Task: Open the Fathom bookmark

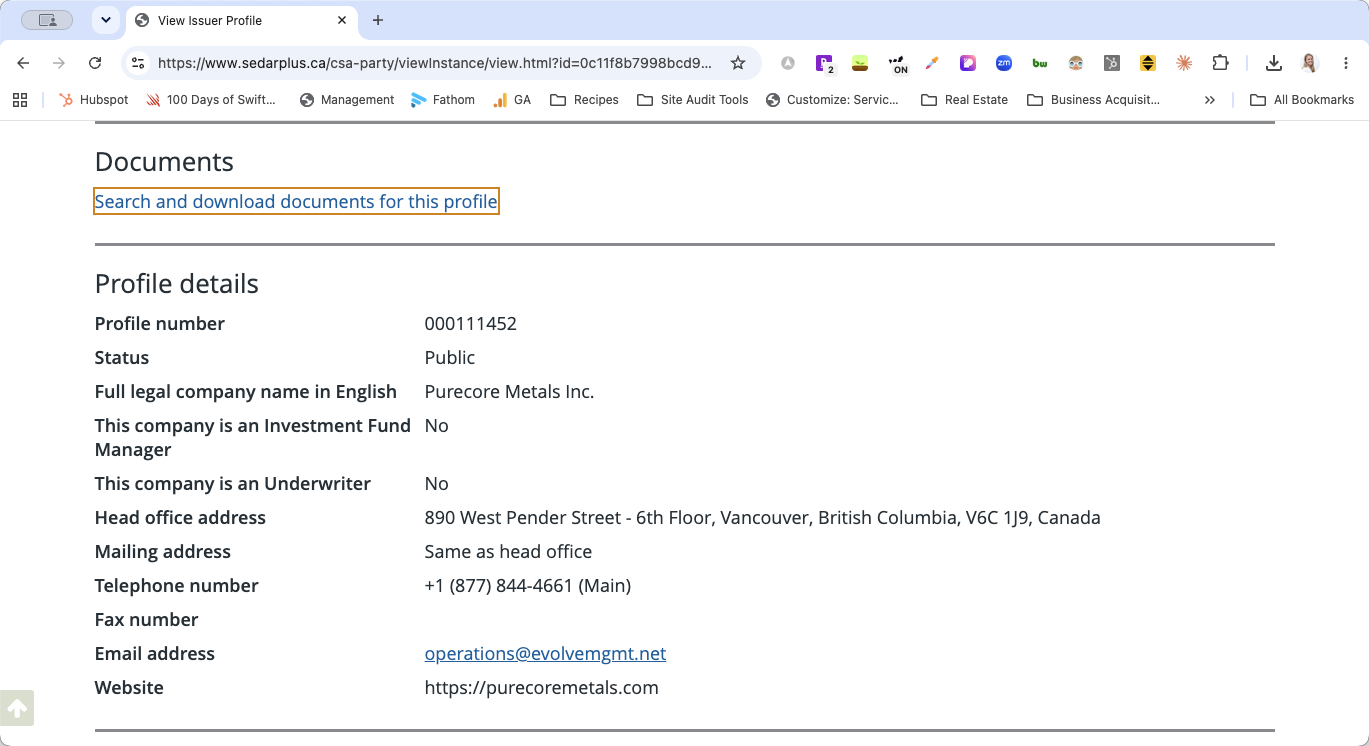Action: 443,100
